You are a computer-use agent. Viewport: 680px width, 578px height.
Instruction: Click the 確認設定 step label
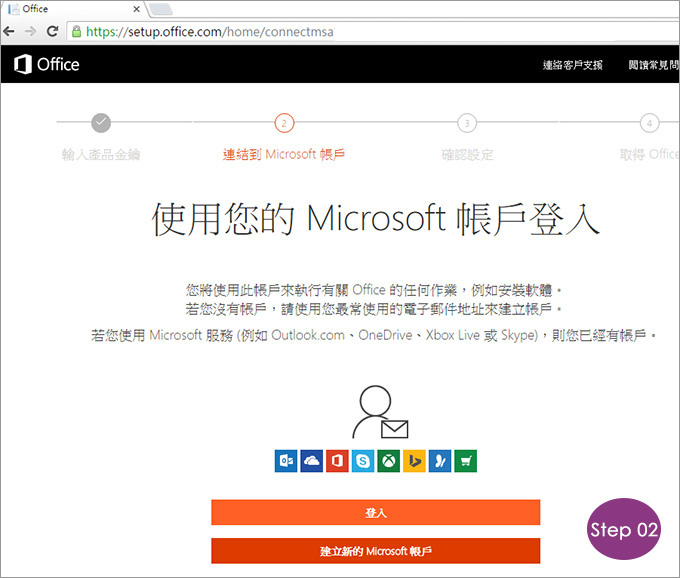[467, 154]
